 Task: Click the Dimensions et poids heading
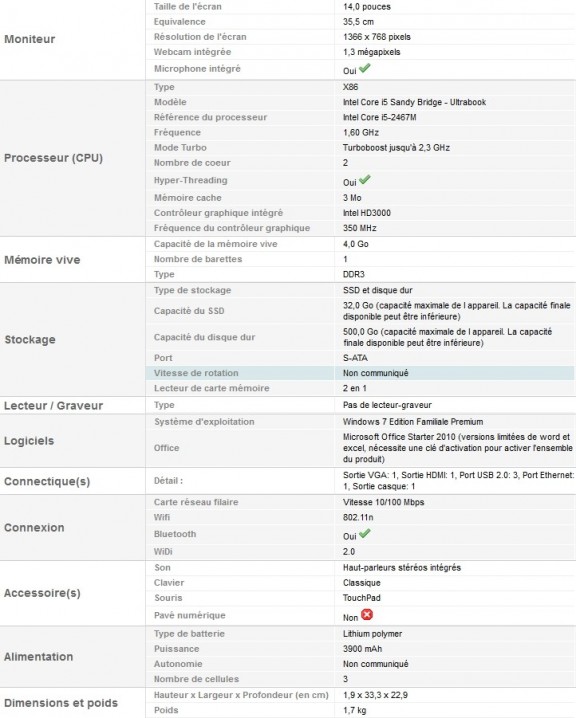click(x=61, y=703)
